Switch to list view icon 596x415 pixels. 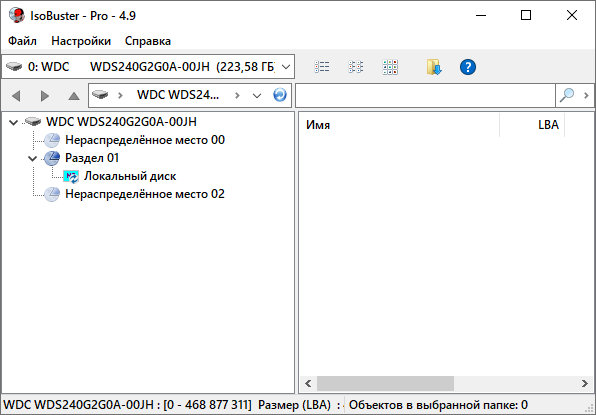pyautogui.click(x=322, y=67)
